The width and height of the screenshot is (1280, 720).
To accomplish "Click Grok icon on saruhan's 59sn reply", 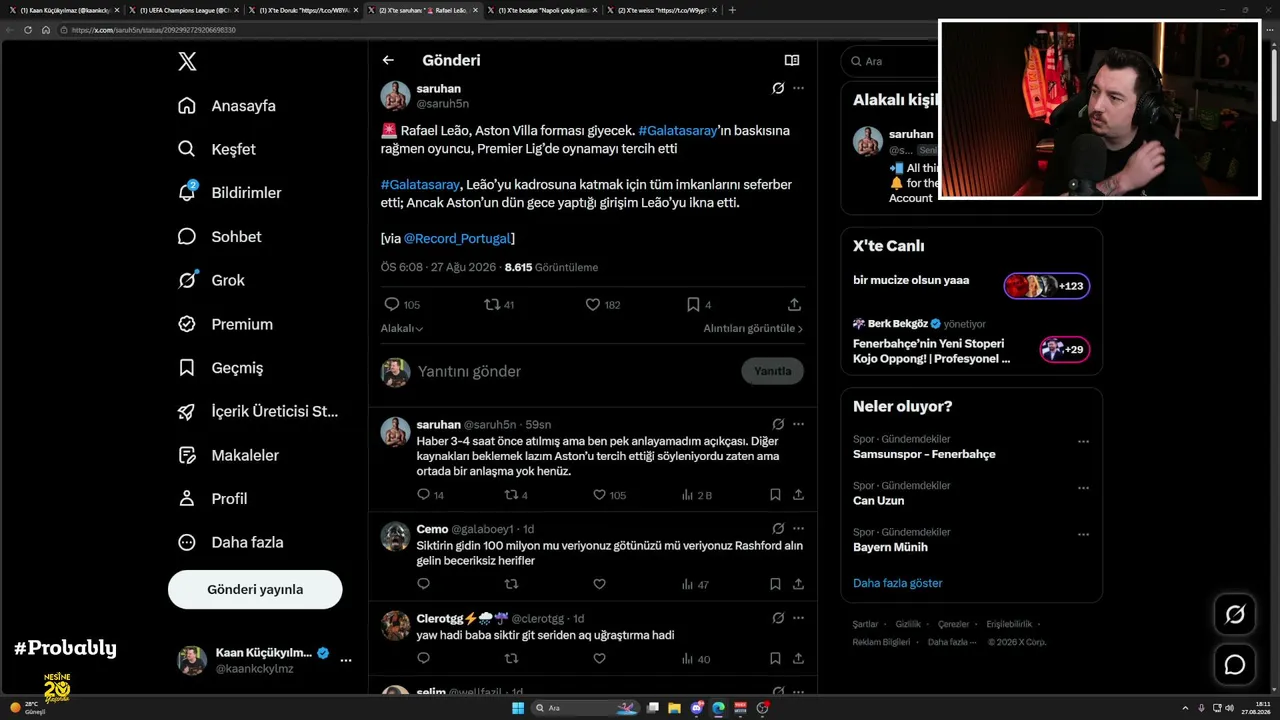I will point(778,424).
